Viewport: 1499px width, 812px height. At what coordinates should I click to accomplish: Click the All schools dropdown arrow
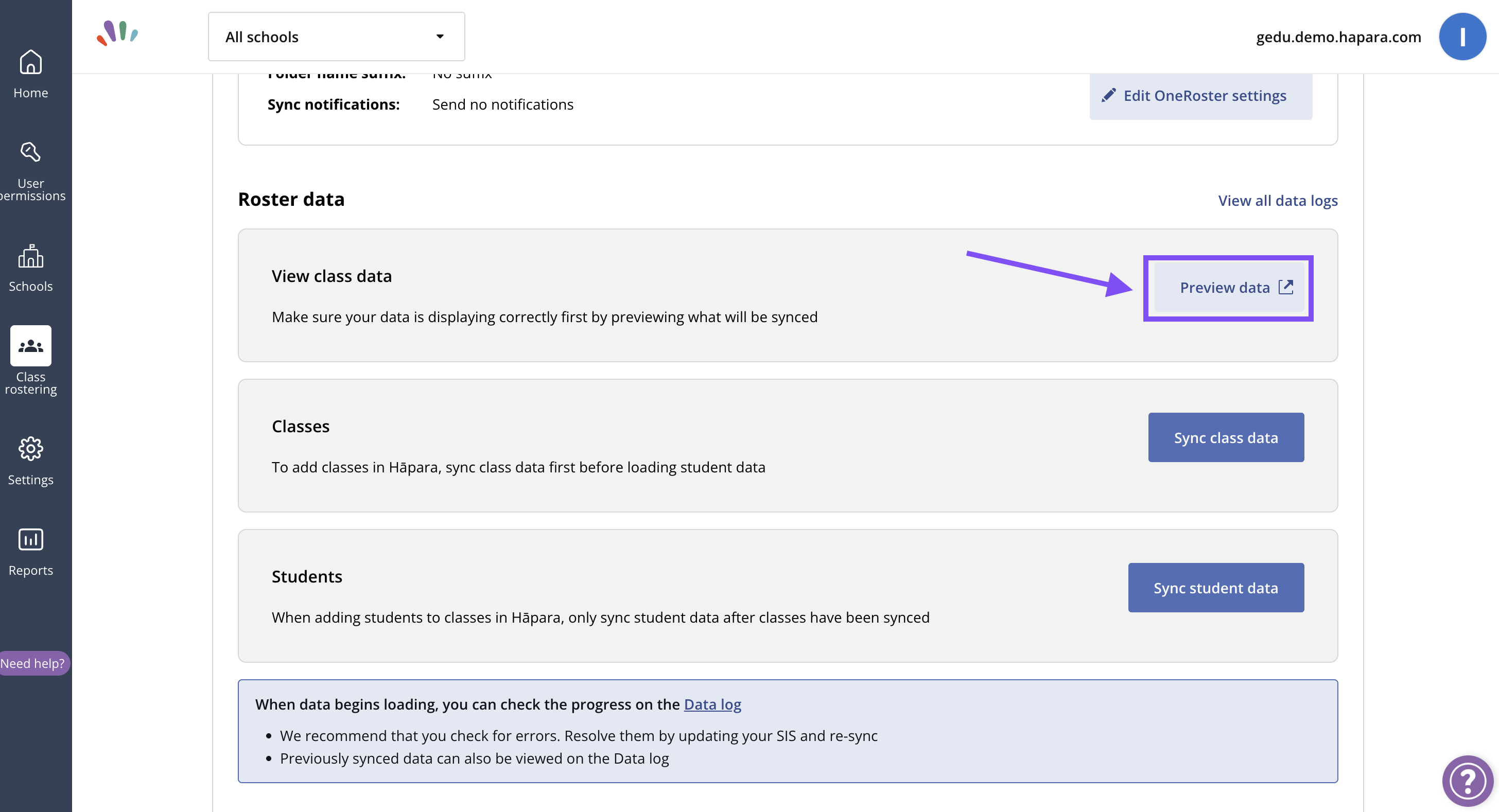pyautogui.click(x=440, y=37)
